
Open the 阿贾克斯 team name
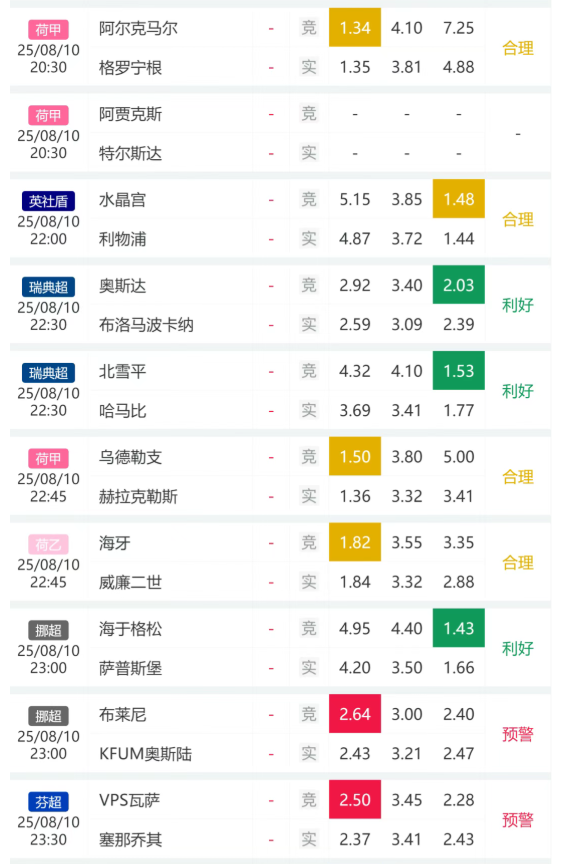(131, 114)
